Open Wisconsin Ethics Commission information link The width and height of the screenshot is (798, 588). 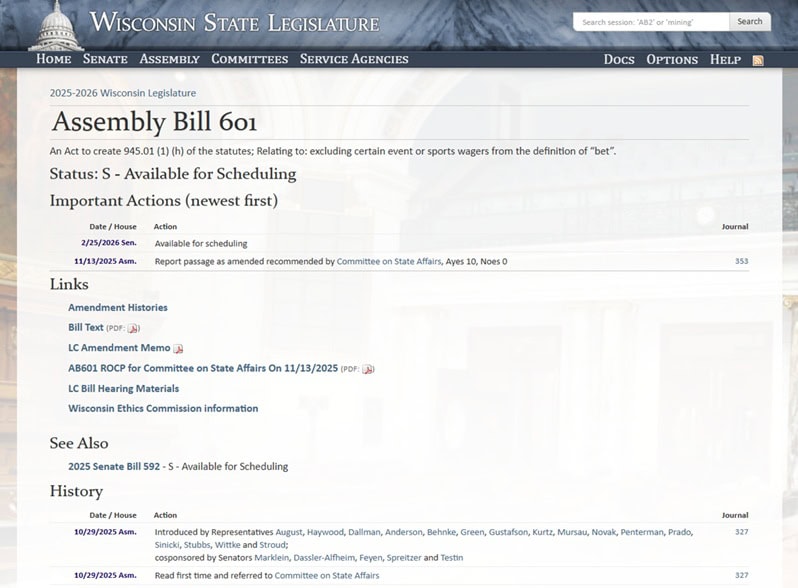tap(163, 408)
